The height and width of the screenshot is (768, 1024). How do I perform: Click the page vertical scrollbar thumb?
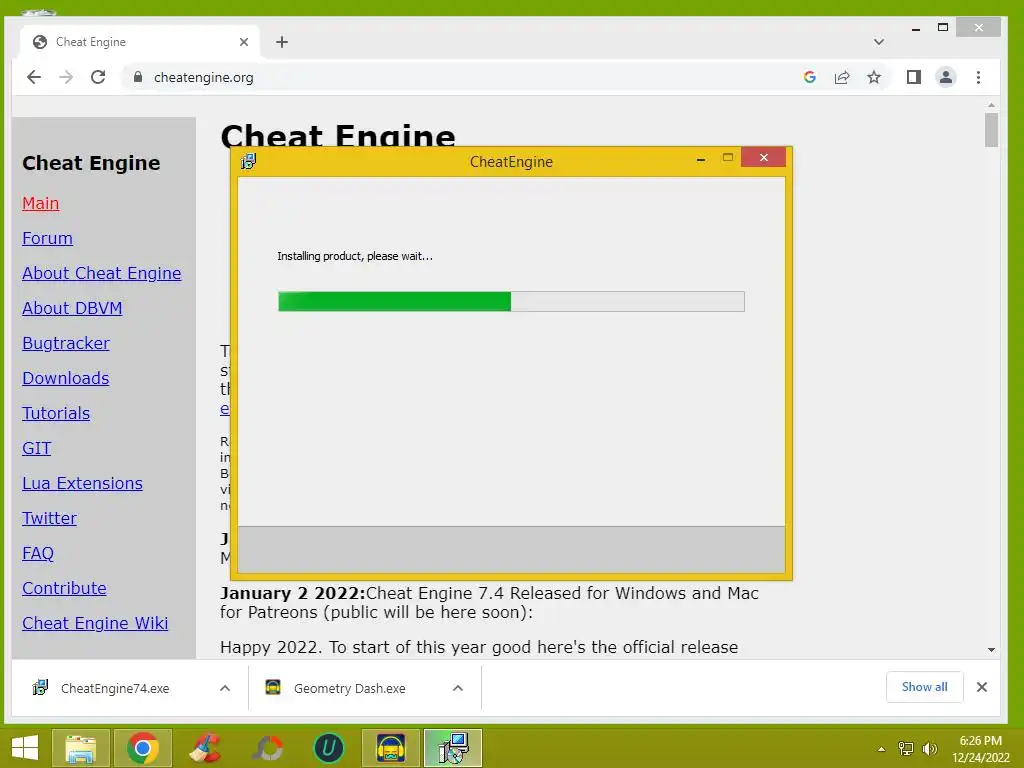point(991,130)
